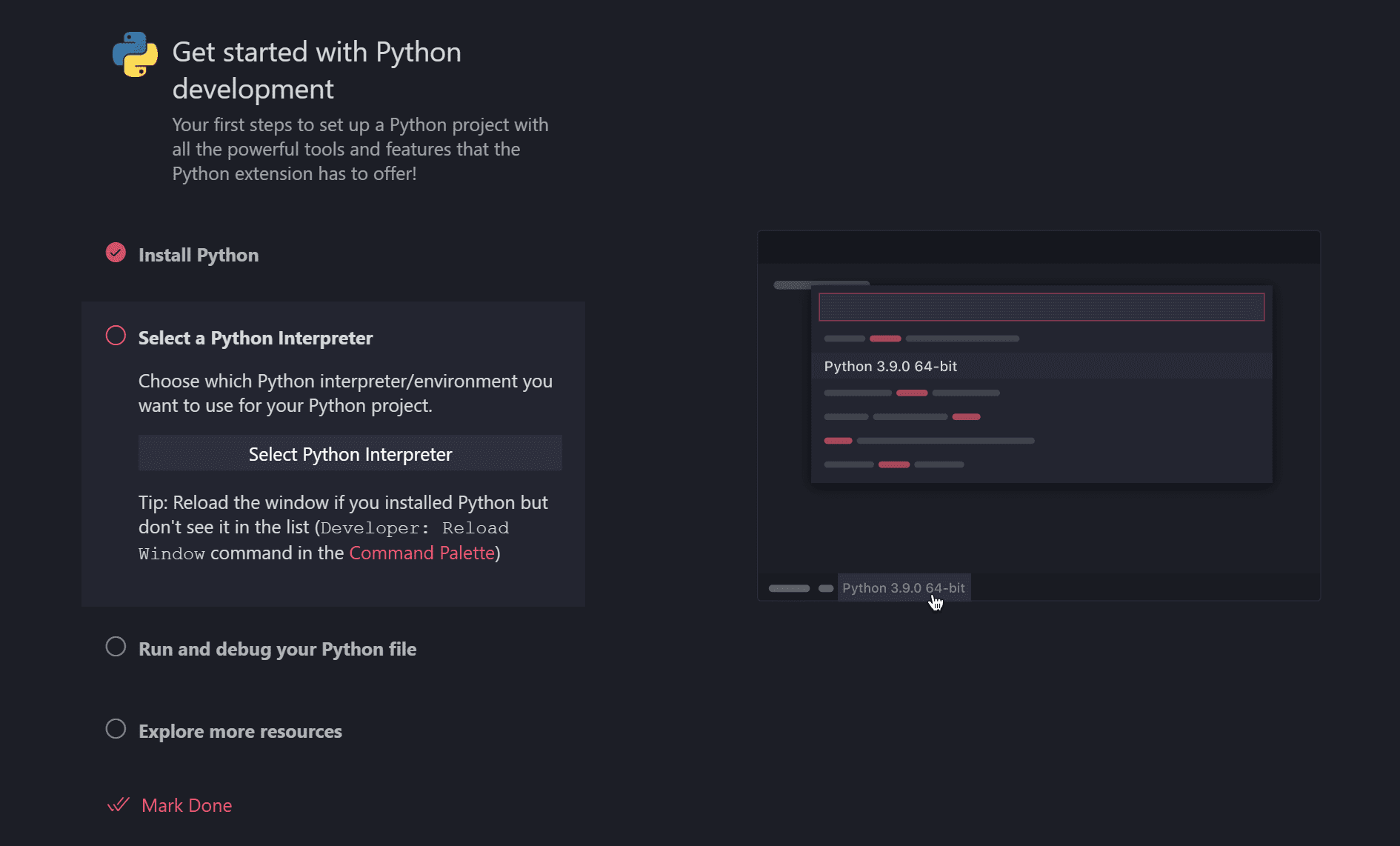Click Python 3.9.0 64-bit in the status bar preview

coord(903,587)
